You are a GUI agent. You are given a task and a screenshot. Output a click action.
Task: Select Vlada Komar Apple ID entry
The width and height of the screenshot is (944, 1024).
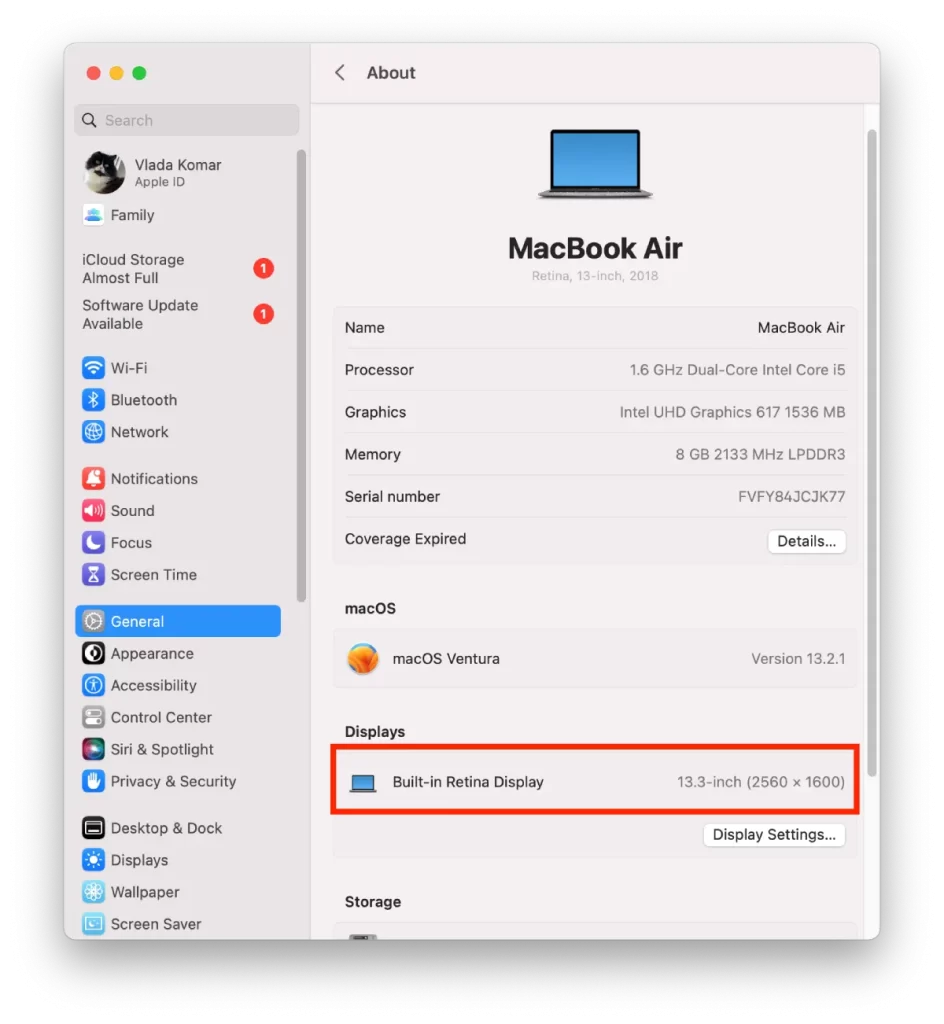point(178,172)
